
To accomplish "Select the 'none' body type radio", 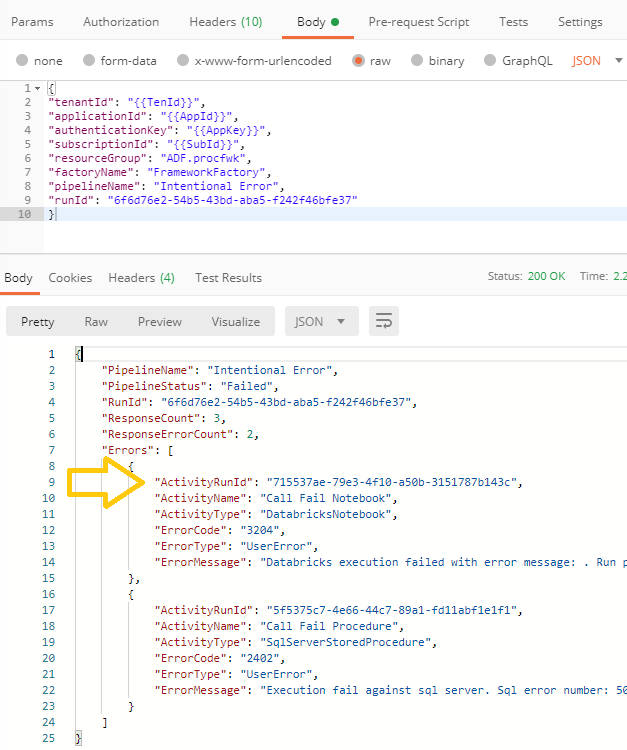I will click(x=23, y=61).
